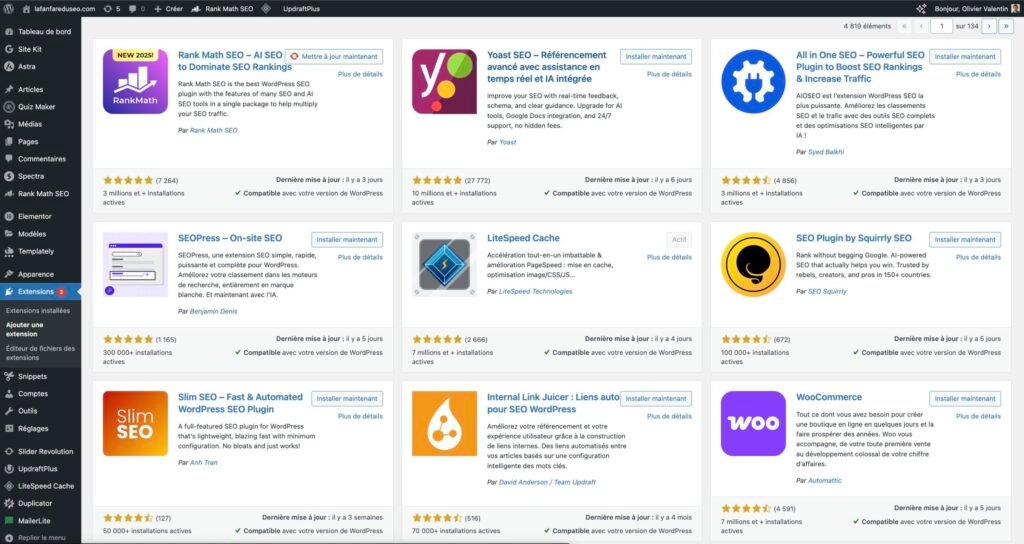This screenshot has width=1024, height=544.
Task: Click the current page number field
Action: [941, 26]
